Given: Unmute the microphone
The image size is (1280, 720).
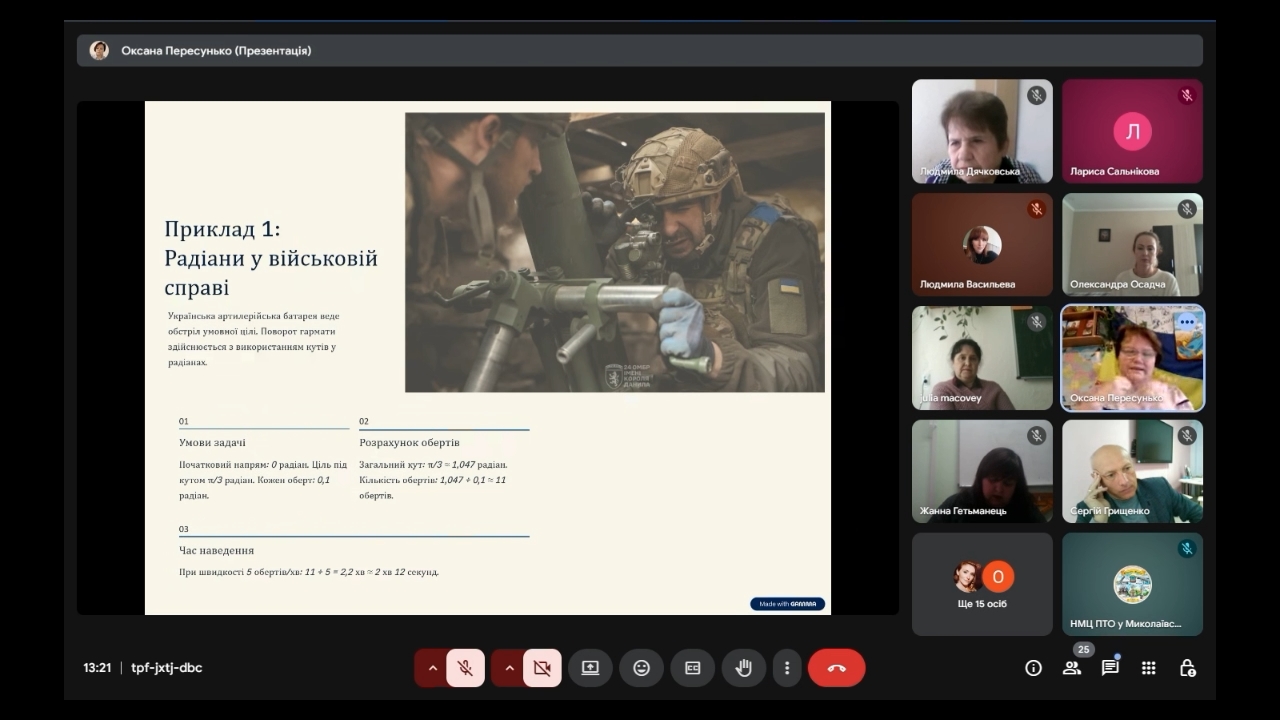Looking at the screenshot, I should (x=465, y=668).
